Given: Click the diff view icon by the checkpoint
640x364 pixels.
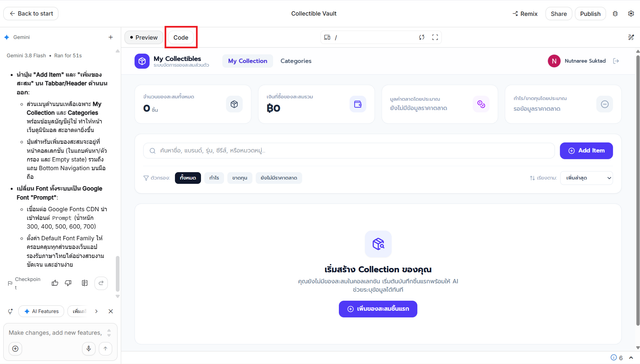Looking at the screenshot, I should pos(84,283).
